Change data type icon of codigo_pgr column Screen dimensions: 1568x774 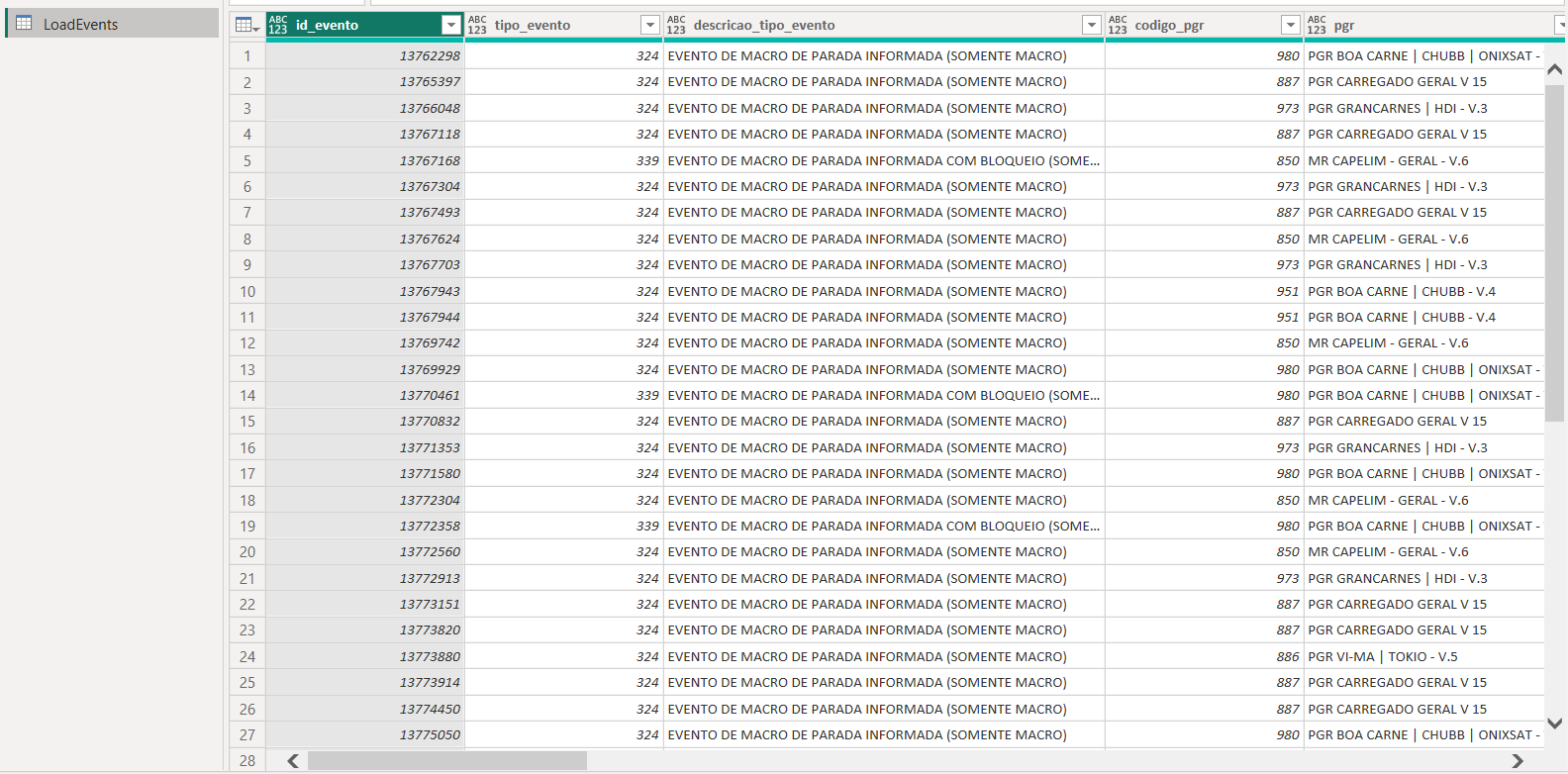[1118, 25]
